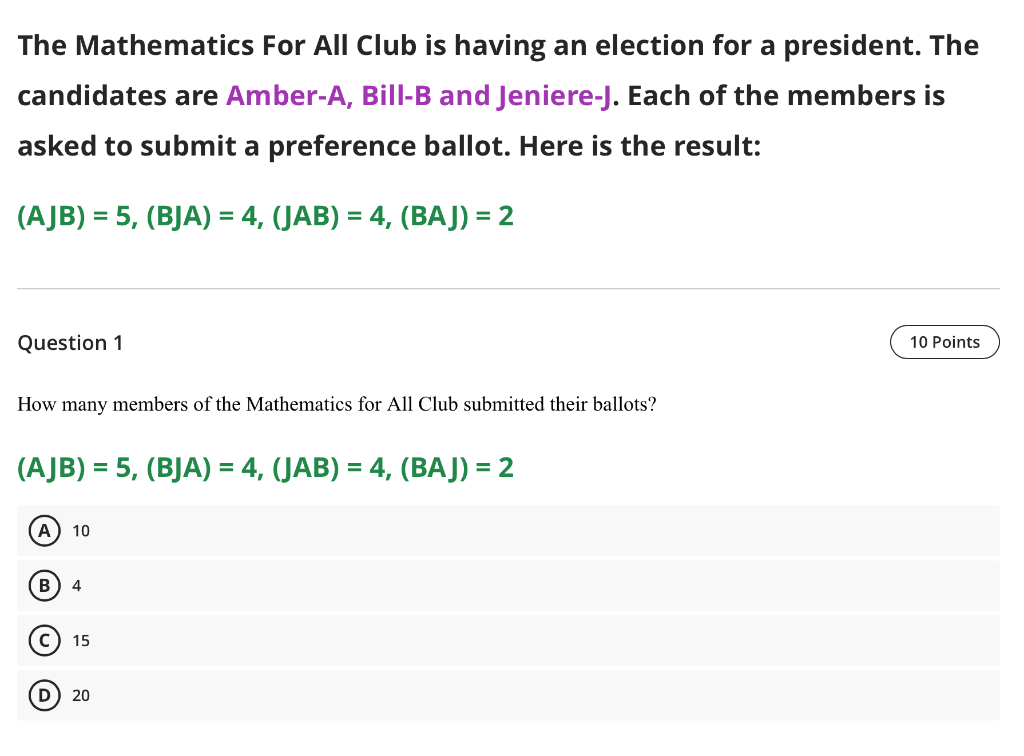Click the question text about submitted ballots
1024x756 pixels.
pyautogui.click(x=337, y=404)
